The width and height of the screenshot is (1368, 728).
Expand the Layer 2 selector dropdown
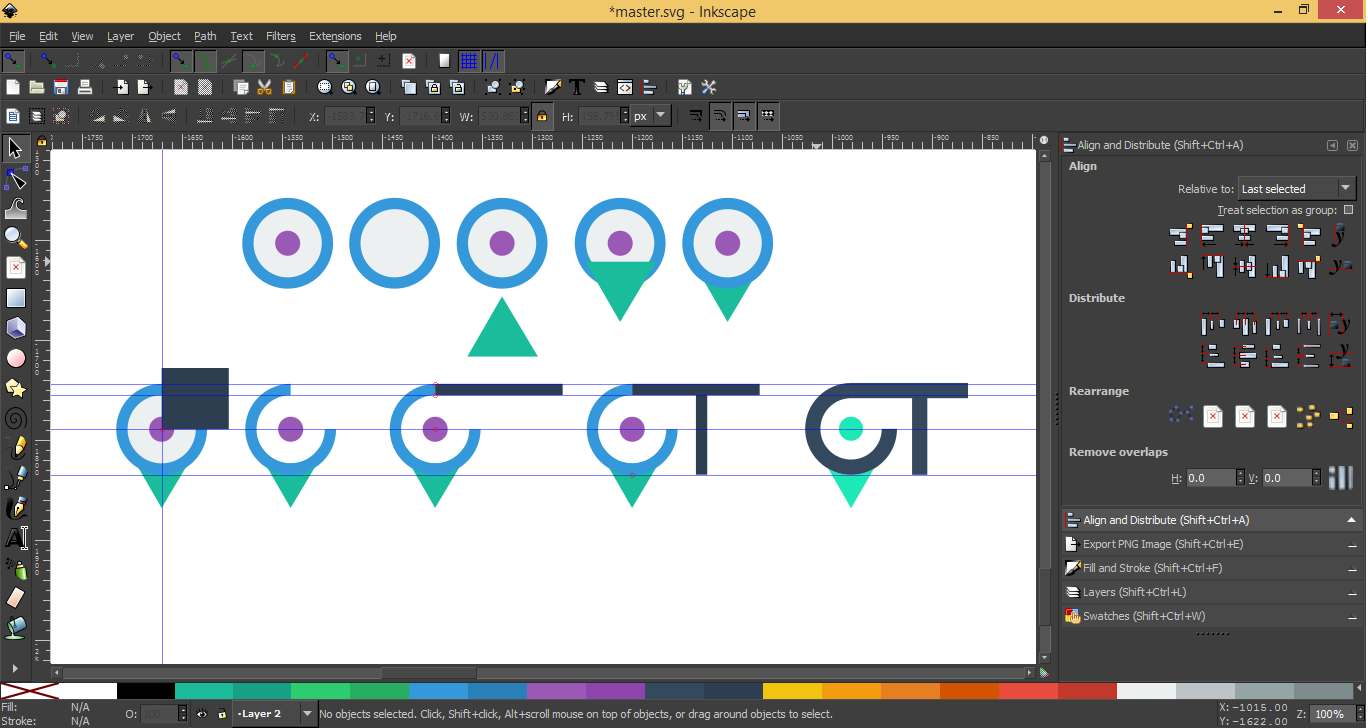click(x=307, y=714)
